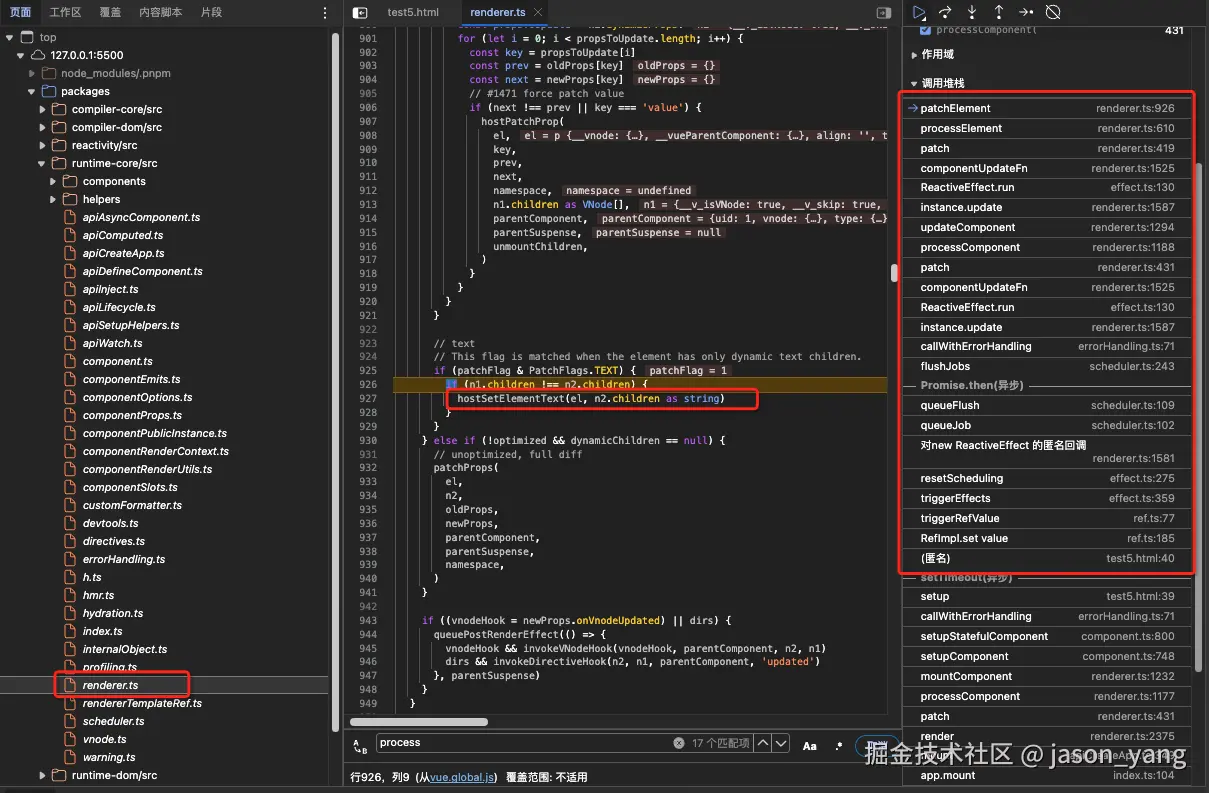The image size is (1209, 793).
Task: Open the 工作区 workspace tab
Action: tap(65, 13)
